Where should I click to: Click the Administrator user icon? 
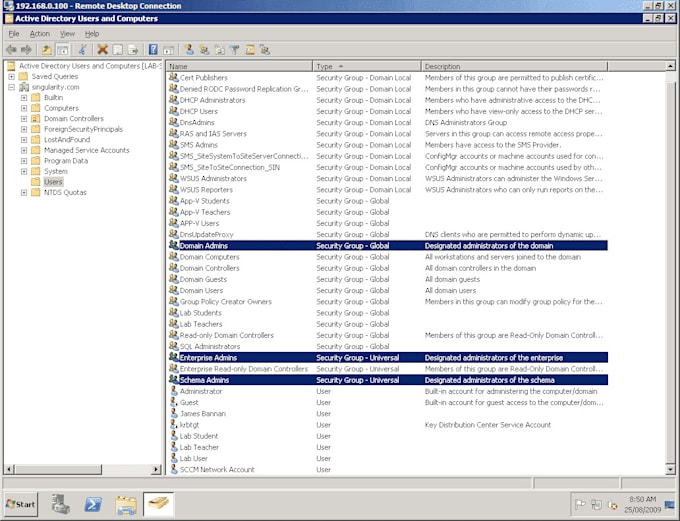[173, 391]
